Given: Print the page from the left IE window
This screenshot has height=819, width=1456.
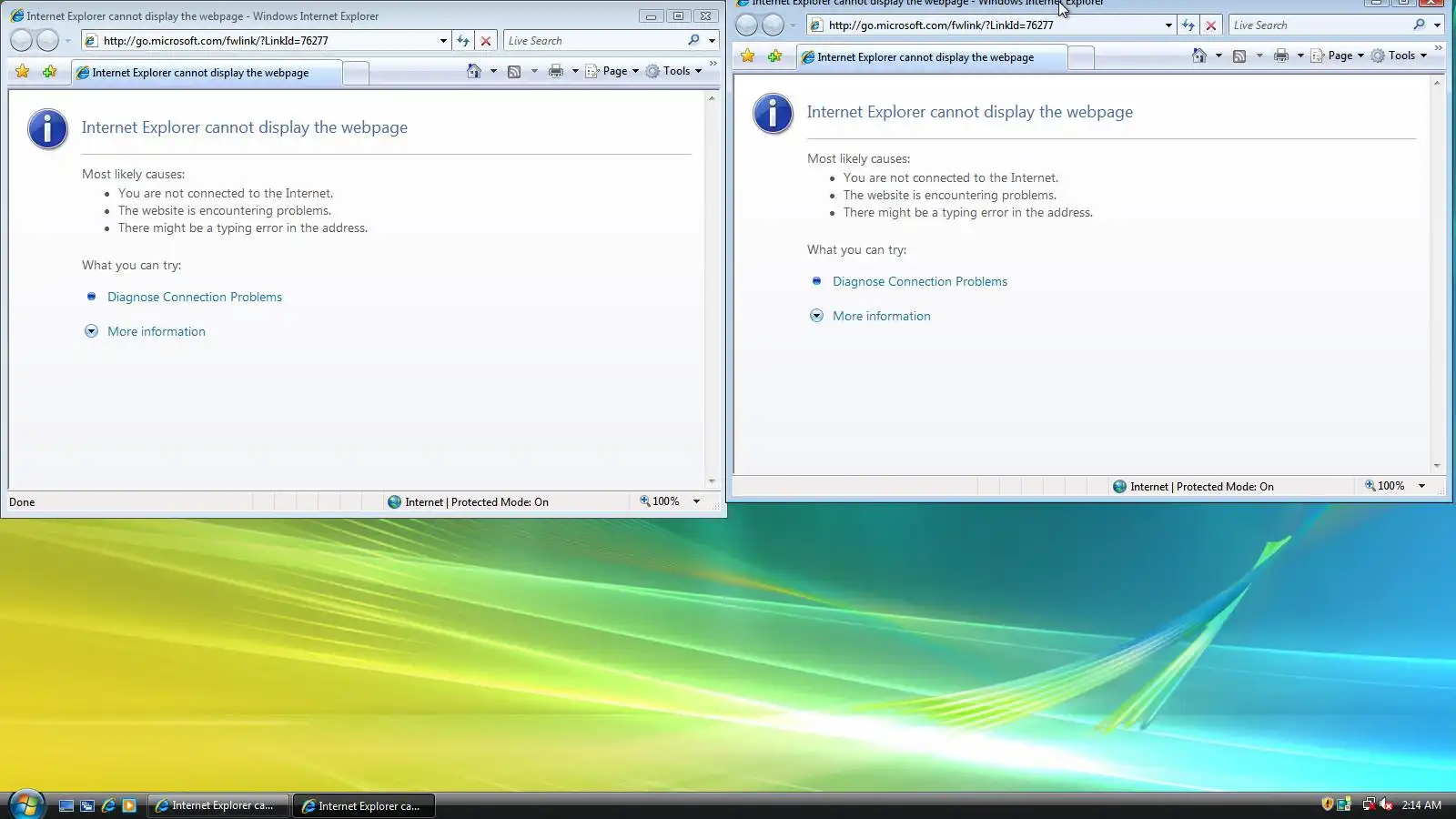Looking at the screenshot, I should click(556, 71).
